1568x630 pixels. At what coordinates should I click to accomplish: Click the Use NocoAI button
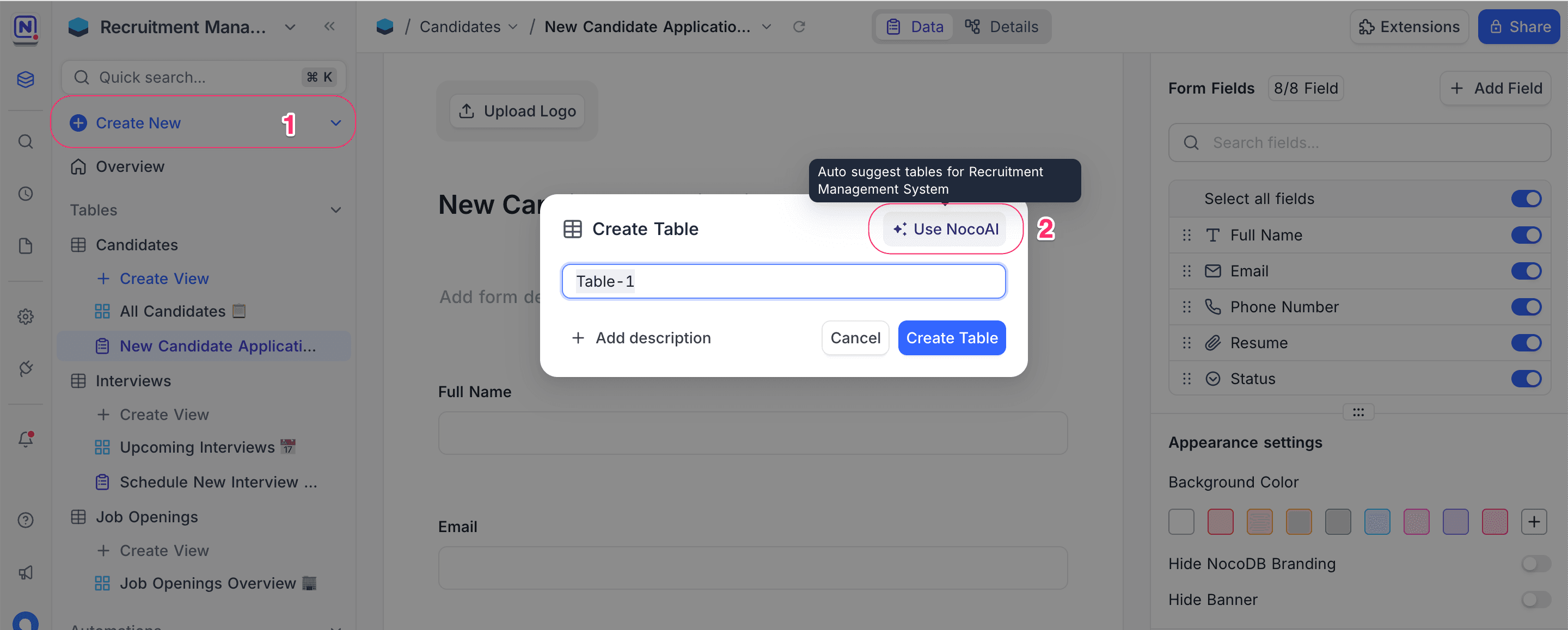(x=944, y=228)
